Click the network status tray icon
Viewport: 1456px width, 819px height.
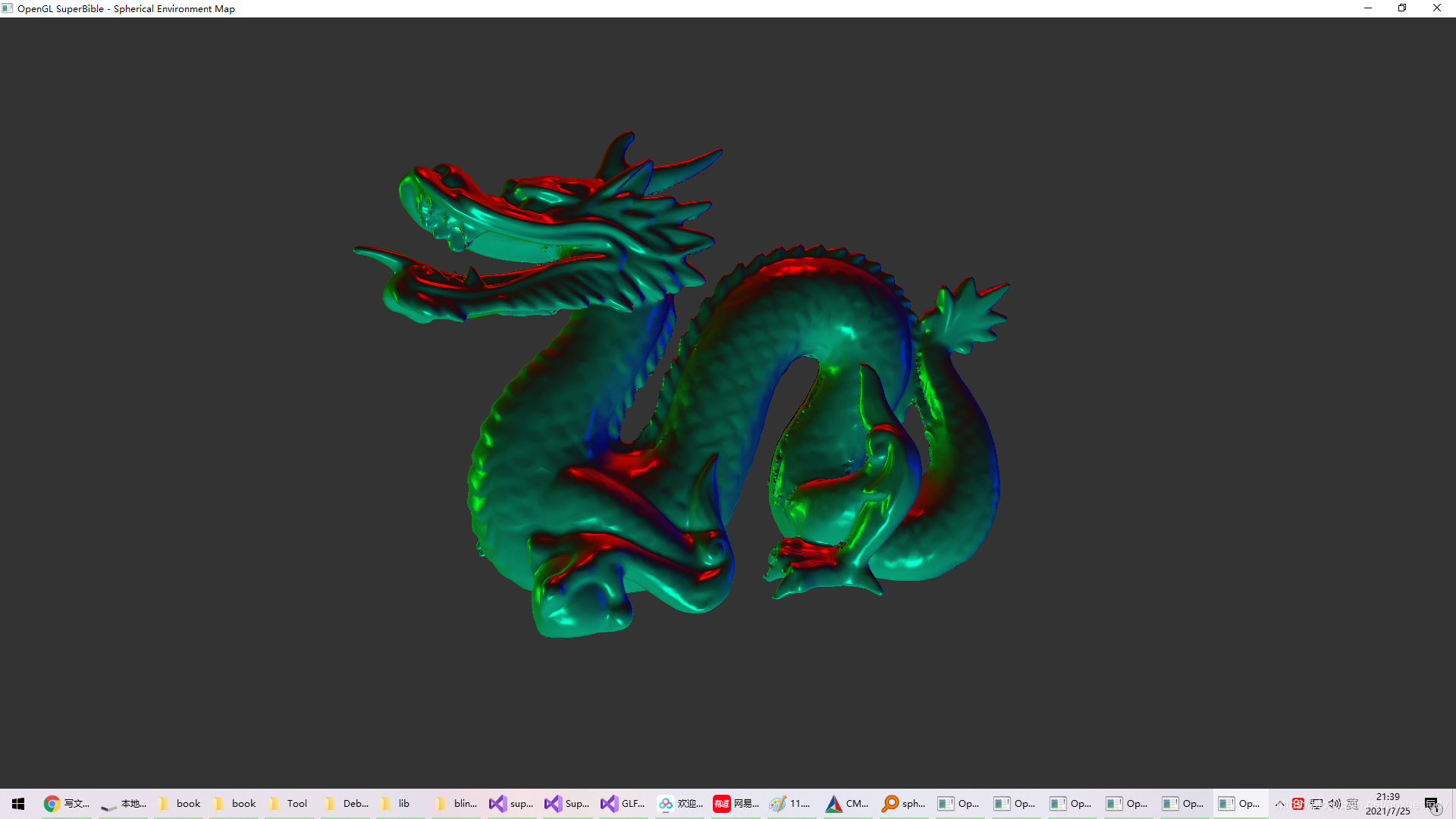coord(1316,804)
